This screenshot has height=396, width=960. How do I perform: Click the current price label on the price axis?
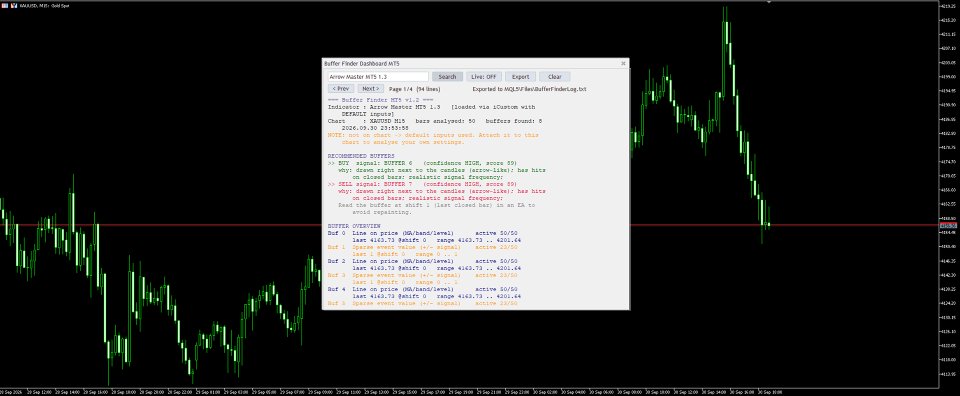pyautogui.click(x=949, y=225)
